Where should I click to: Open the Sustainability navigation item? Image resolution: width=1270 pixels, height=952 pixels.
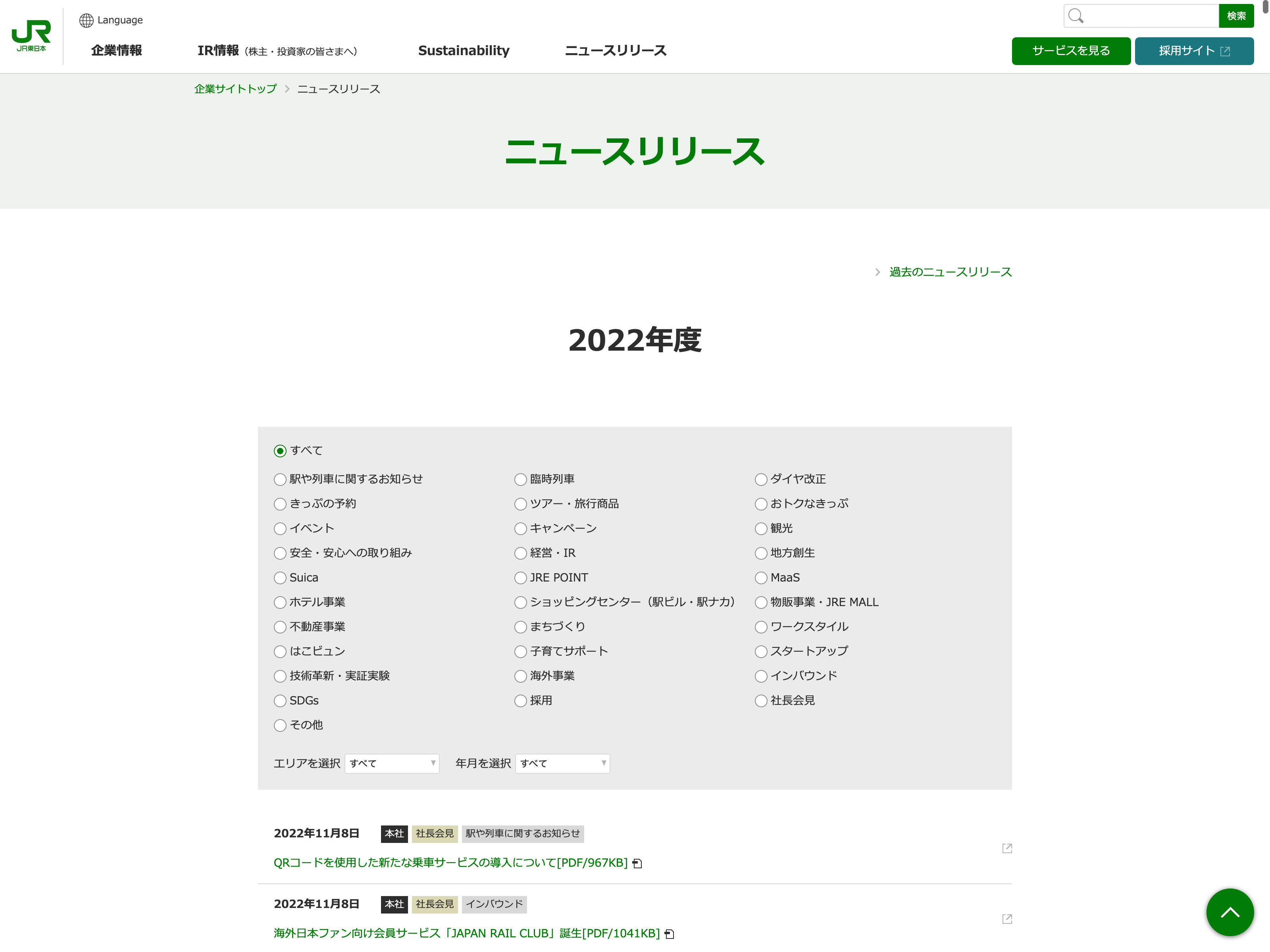point(463,50)
